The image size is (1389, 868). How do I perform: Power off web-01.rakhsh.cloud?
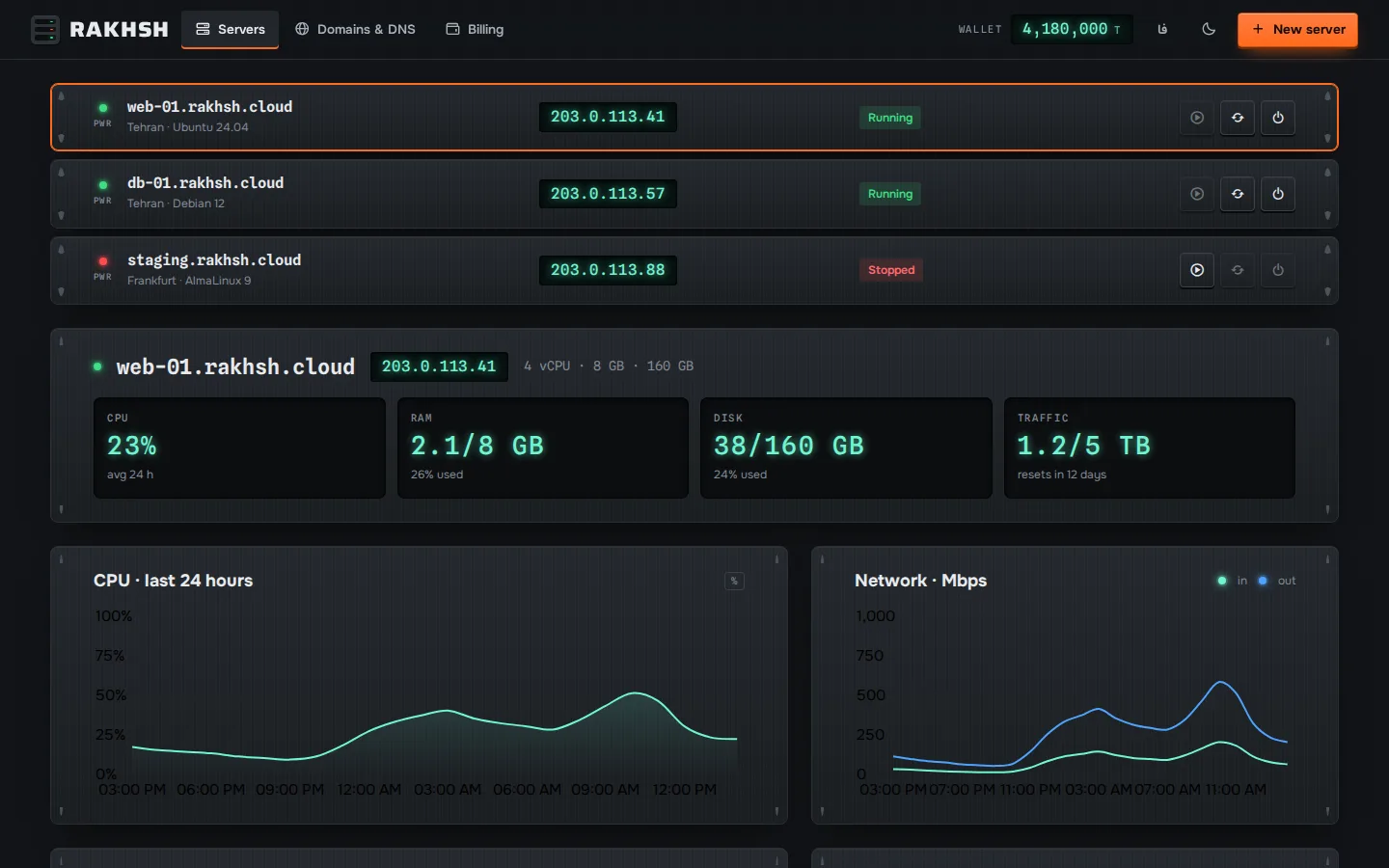pyautogui.click(x=1278, y=118)
